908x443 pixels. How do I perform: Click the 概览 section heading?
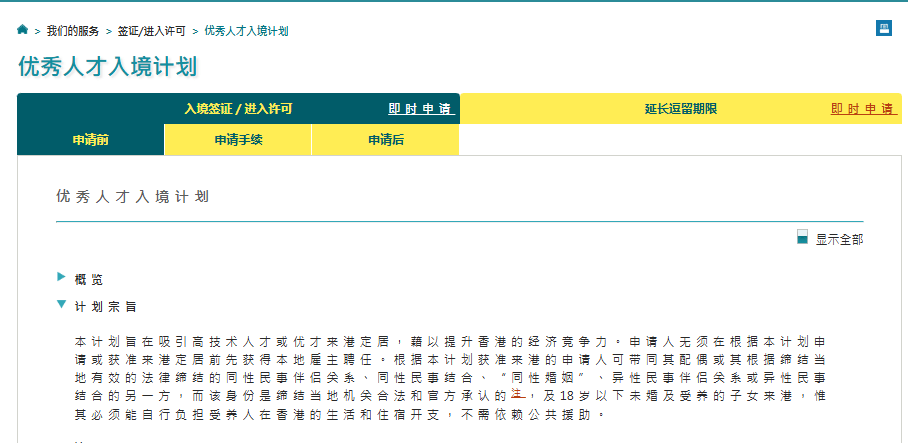[89, 280]
